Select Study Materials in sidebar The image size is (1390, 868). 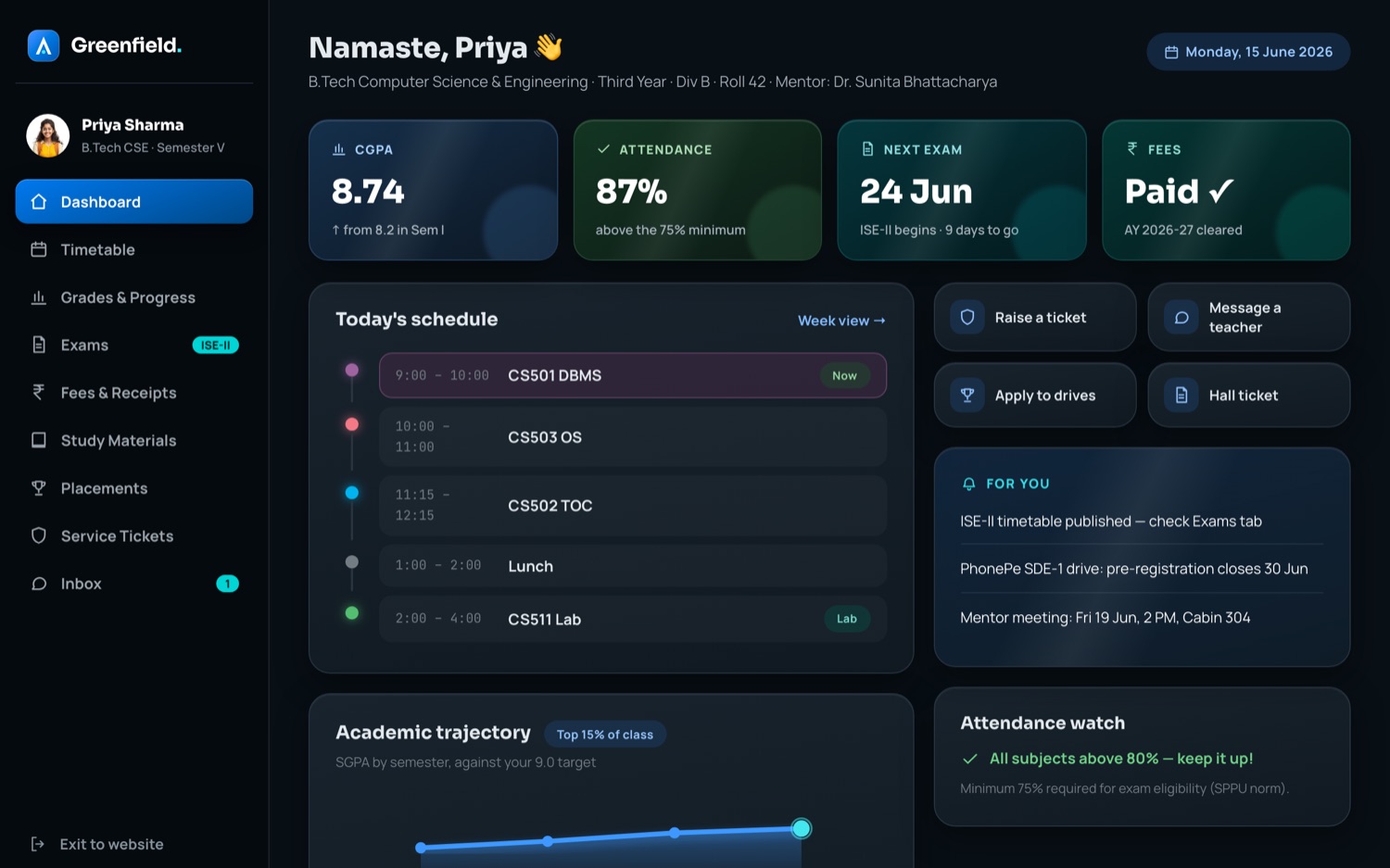point(134,440)
